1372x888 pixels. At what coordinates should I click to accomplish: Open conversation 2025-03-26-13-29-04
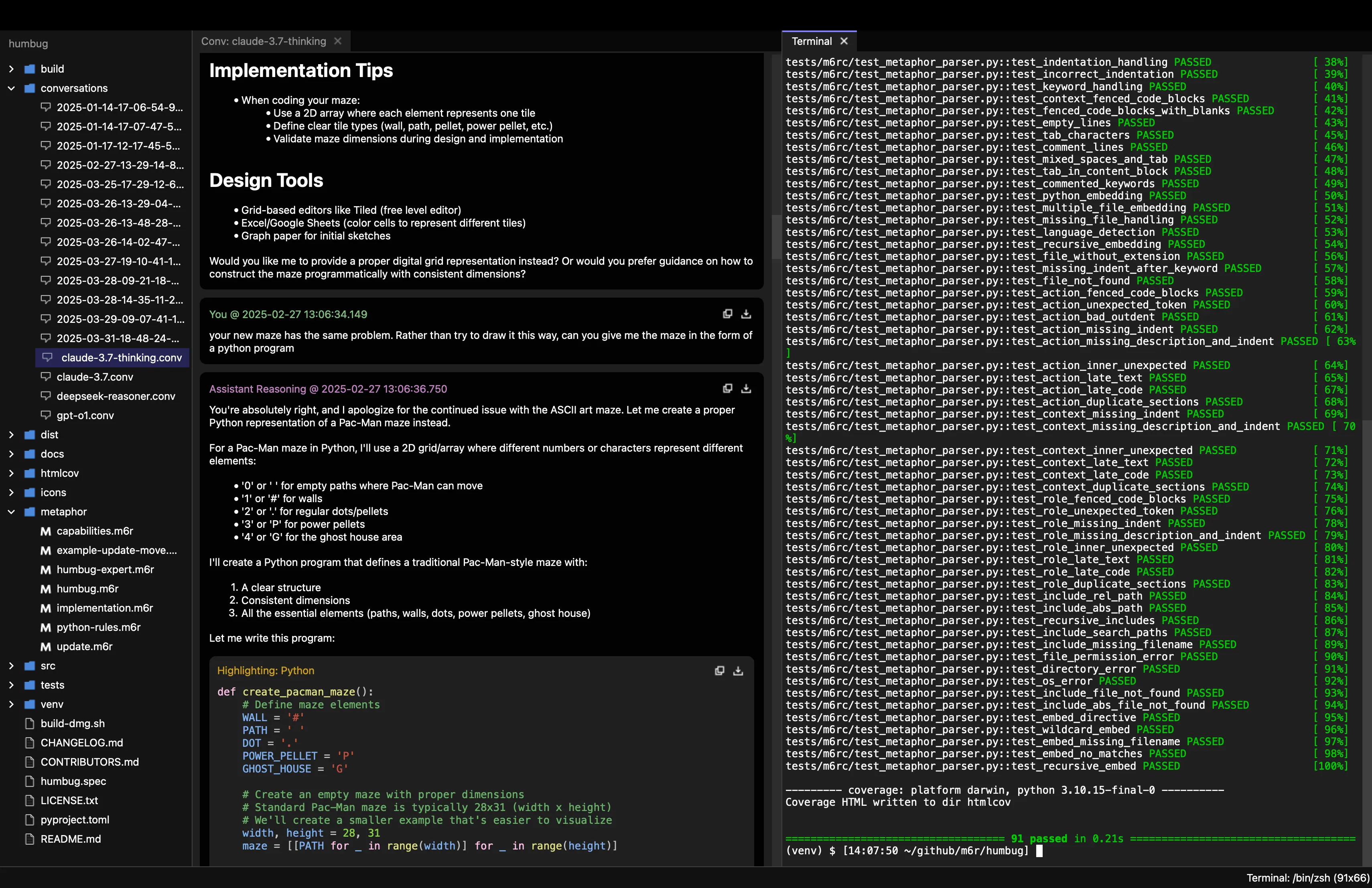pos(112,203)
